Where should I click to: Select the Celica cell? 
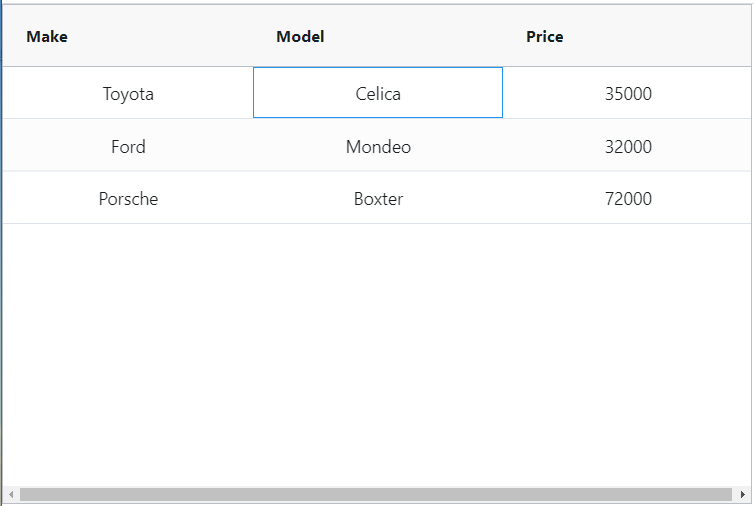(x=378, y=93)
